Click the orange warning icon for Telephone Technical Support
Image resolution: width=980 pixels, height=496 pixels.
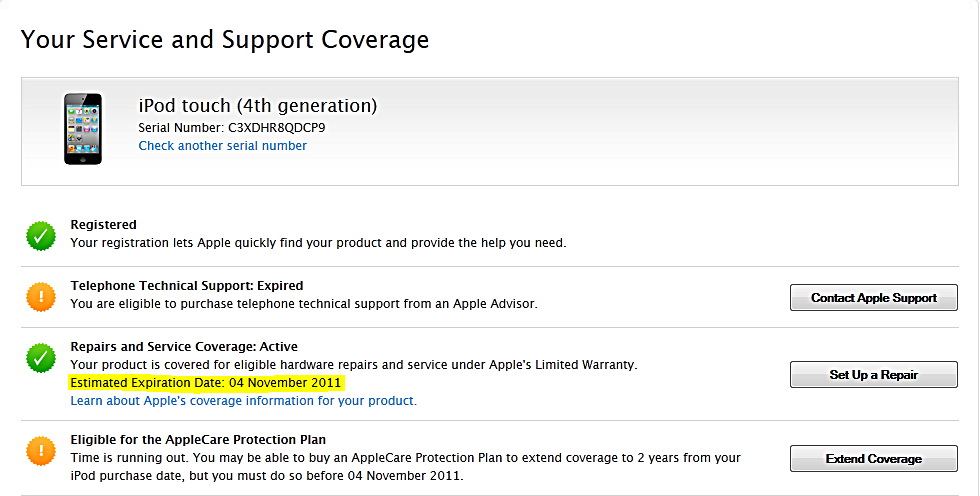41,296
